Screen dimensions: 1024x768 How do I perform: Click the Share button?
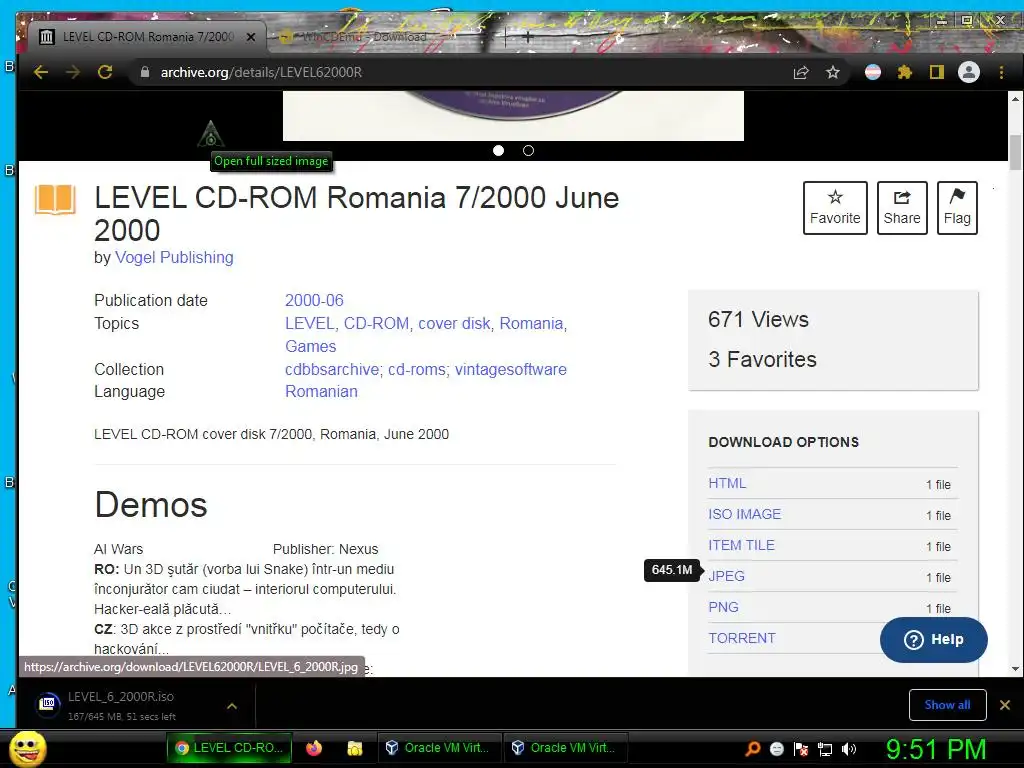(x=902, y=208)
